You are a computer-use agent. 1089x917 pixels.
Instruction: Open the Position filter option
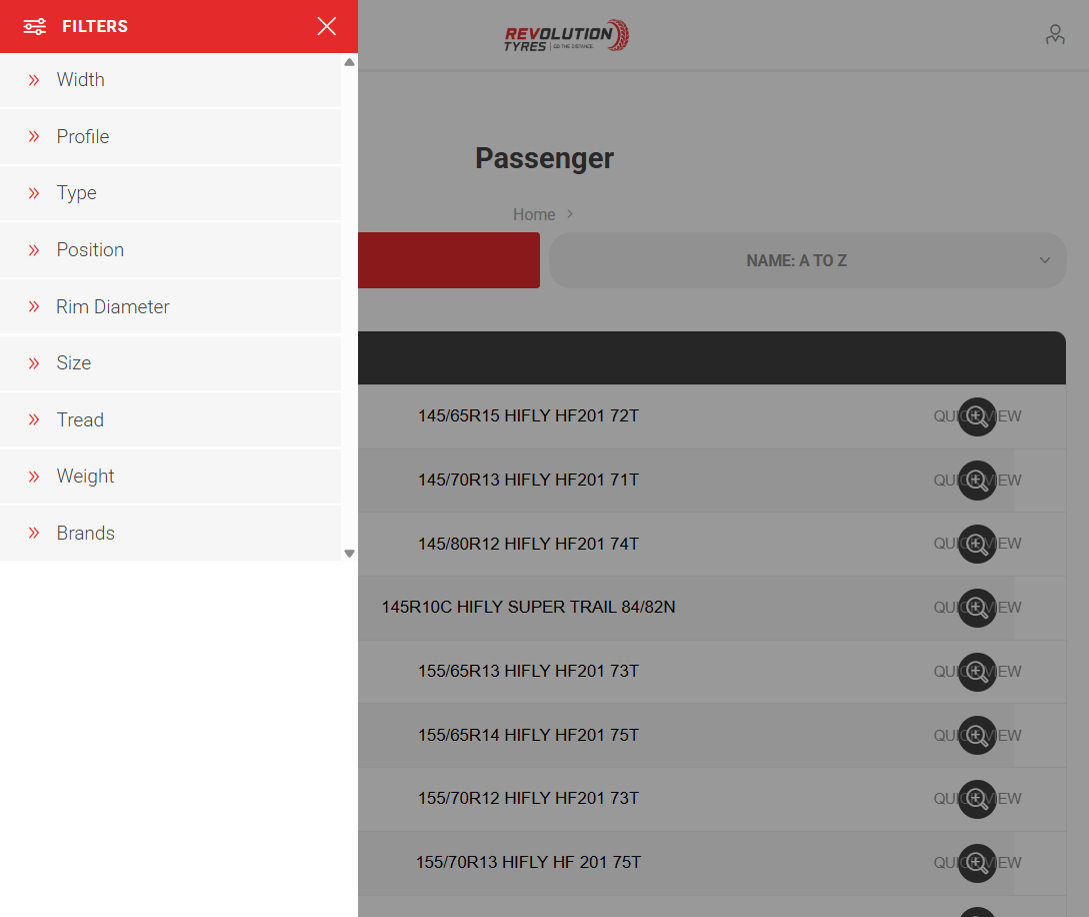click(170, 250)
